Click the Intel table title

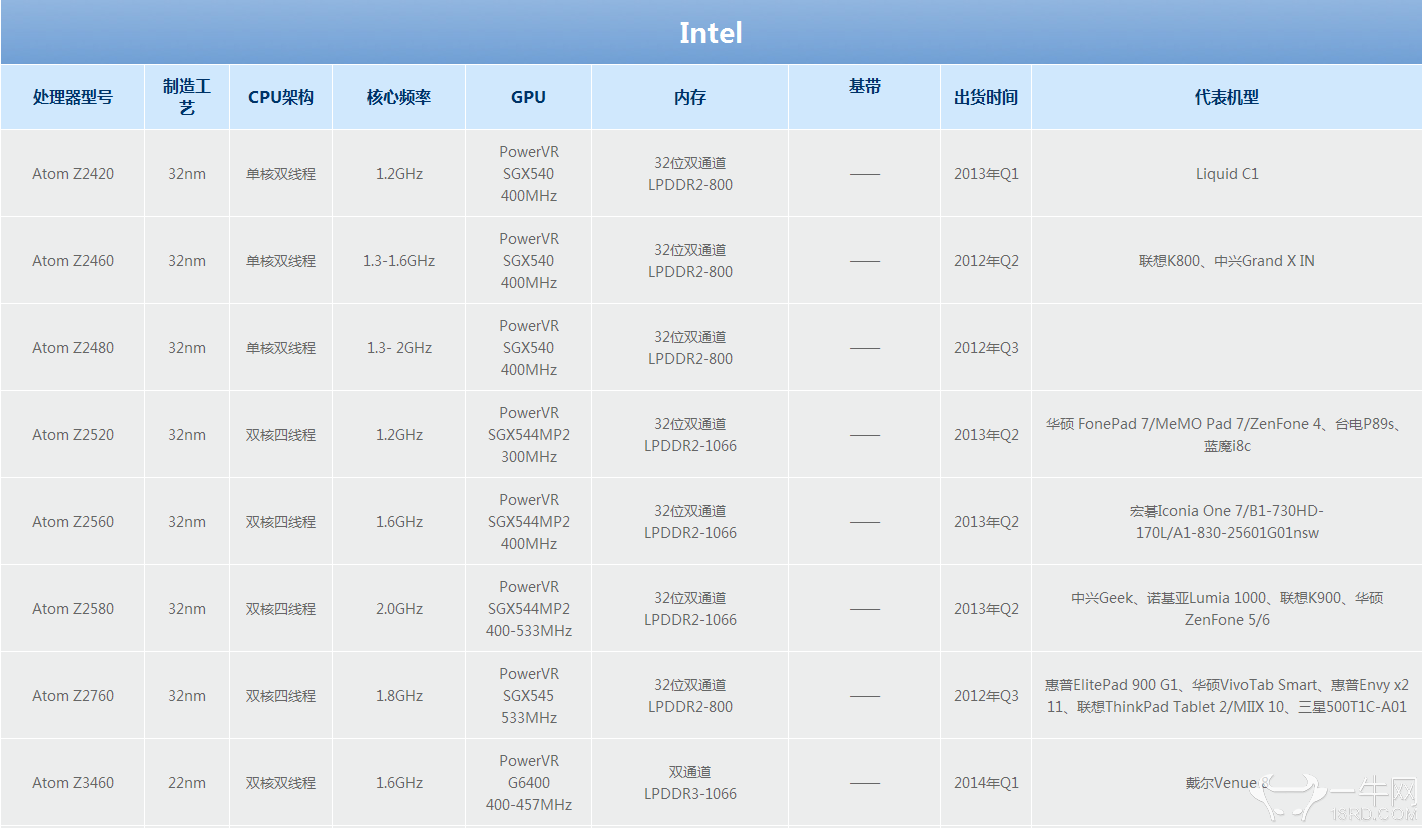click(x=711, y=33)
